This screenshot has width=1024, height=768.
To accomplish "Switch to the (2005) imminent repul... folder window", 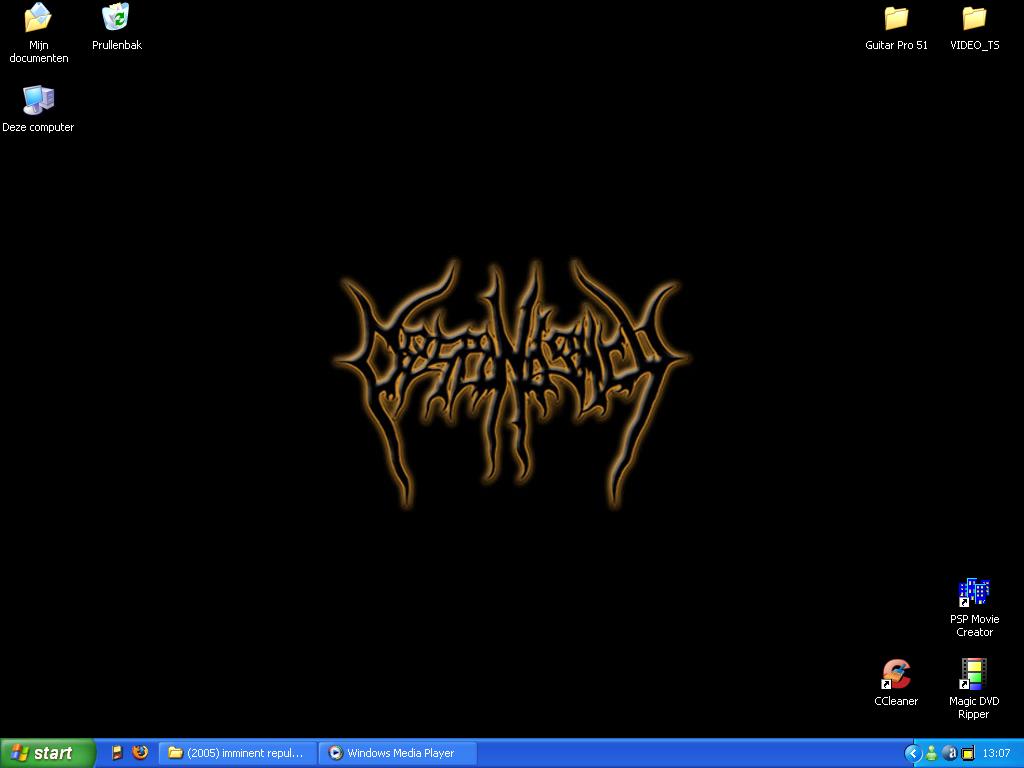I will (x=238, y=753).
